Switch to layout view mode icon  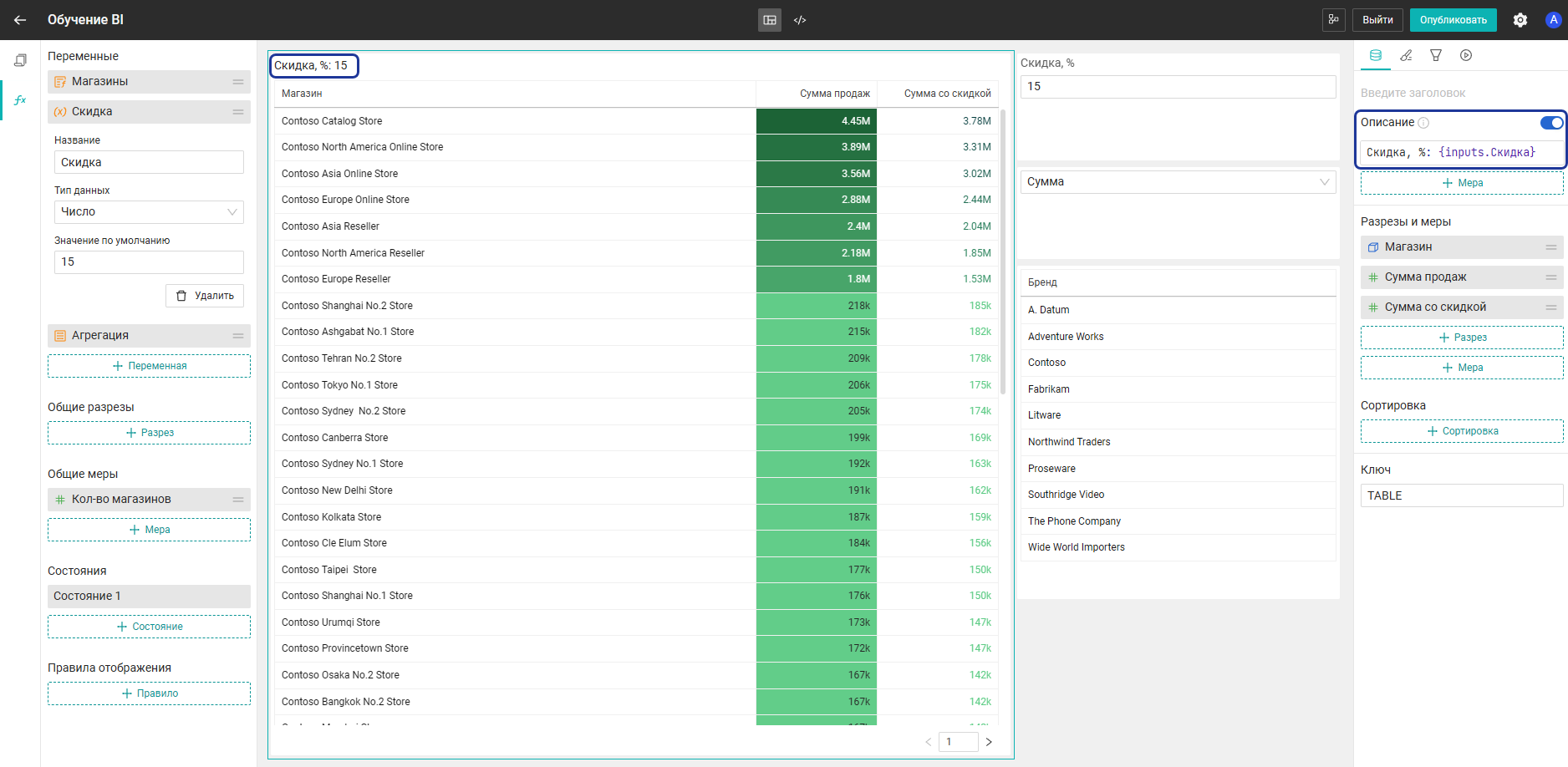click(x=770, y=20)
